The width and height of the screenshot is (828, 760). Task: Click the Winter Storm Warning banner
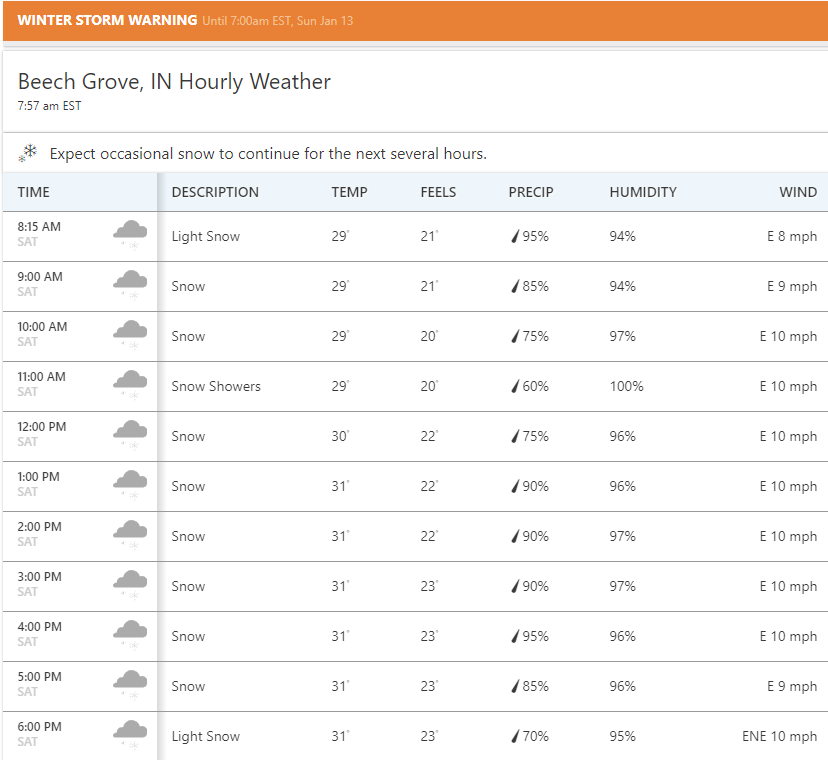tap(414, 21)
